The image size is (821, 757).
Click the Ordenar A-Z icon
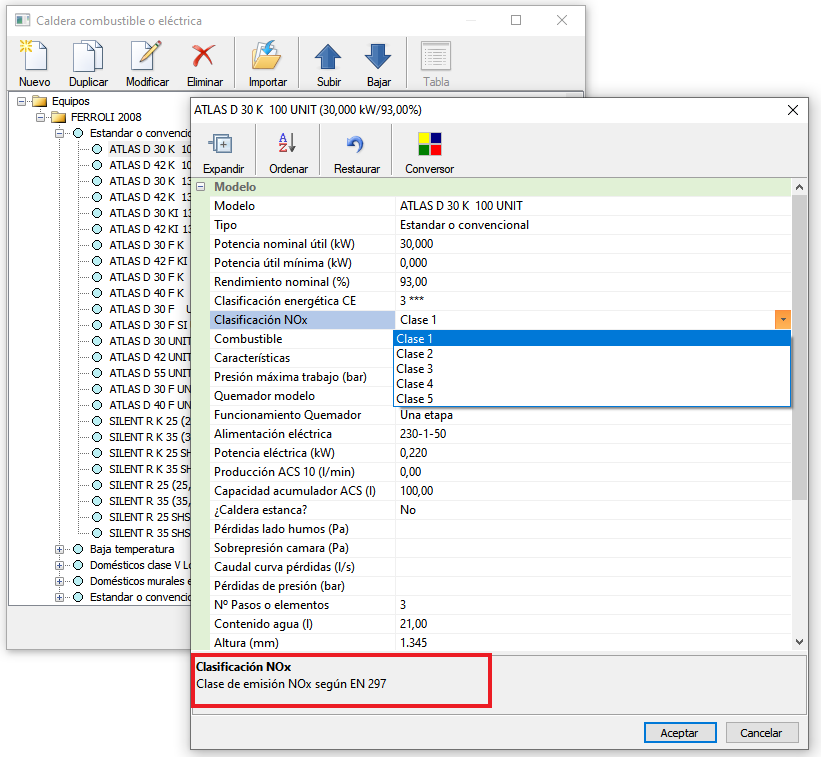click(287, 143)
